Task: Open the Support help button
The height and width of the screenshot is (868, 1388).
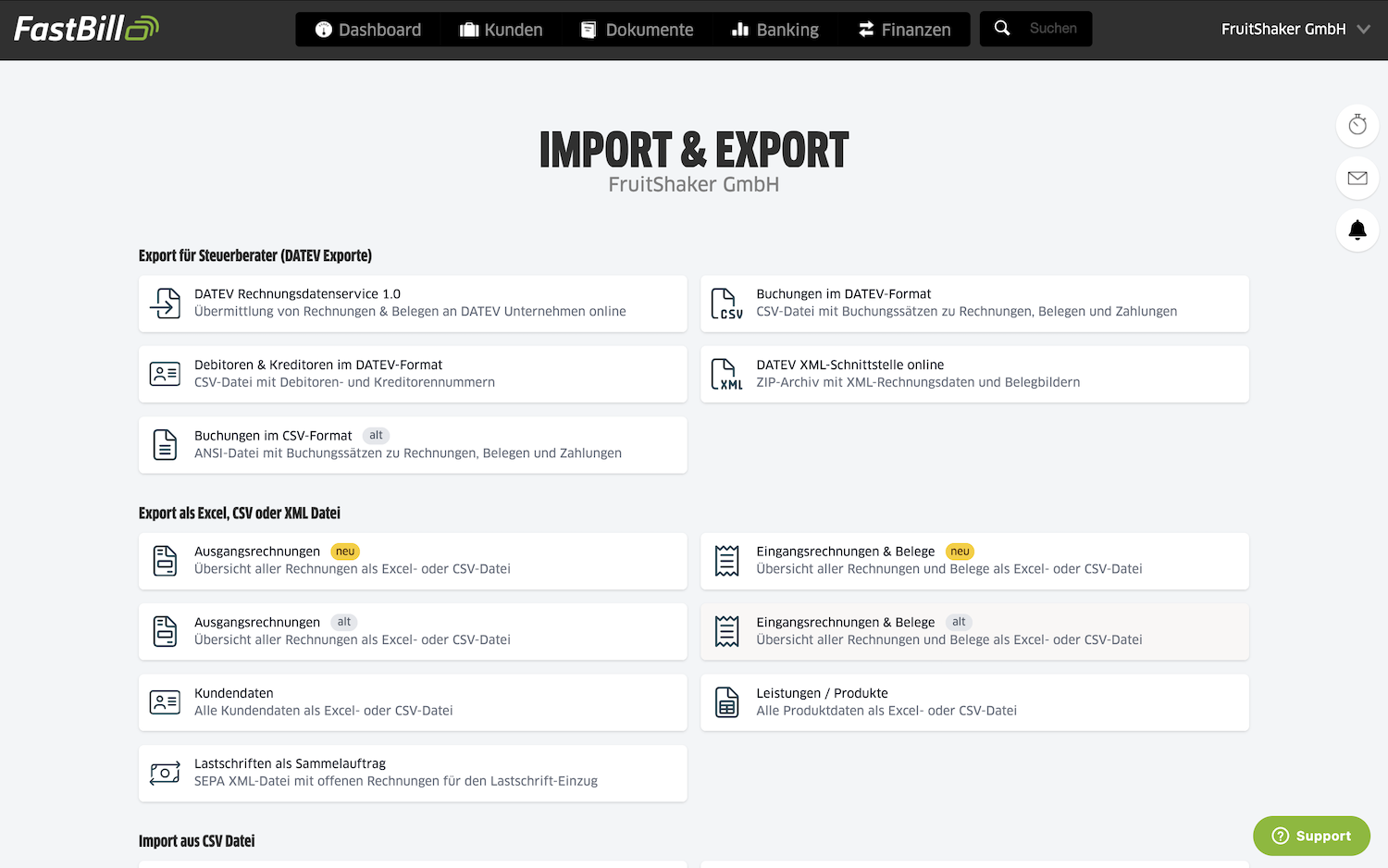Action: pyautogui.click(x=1311, y=835)
